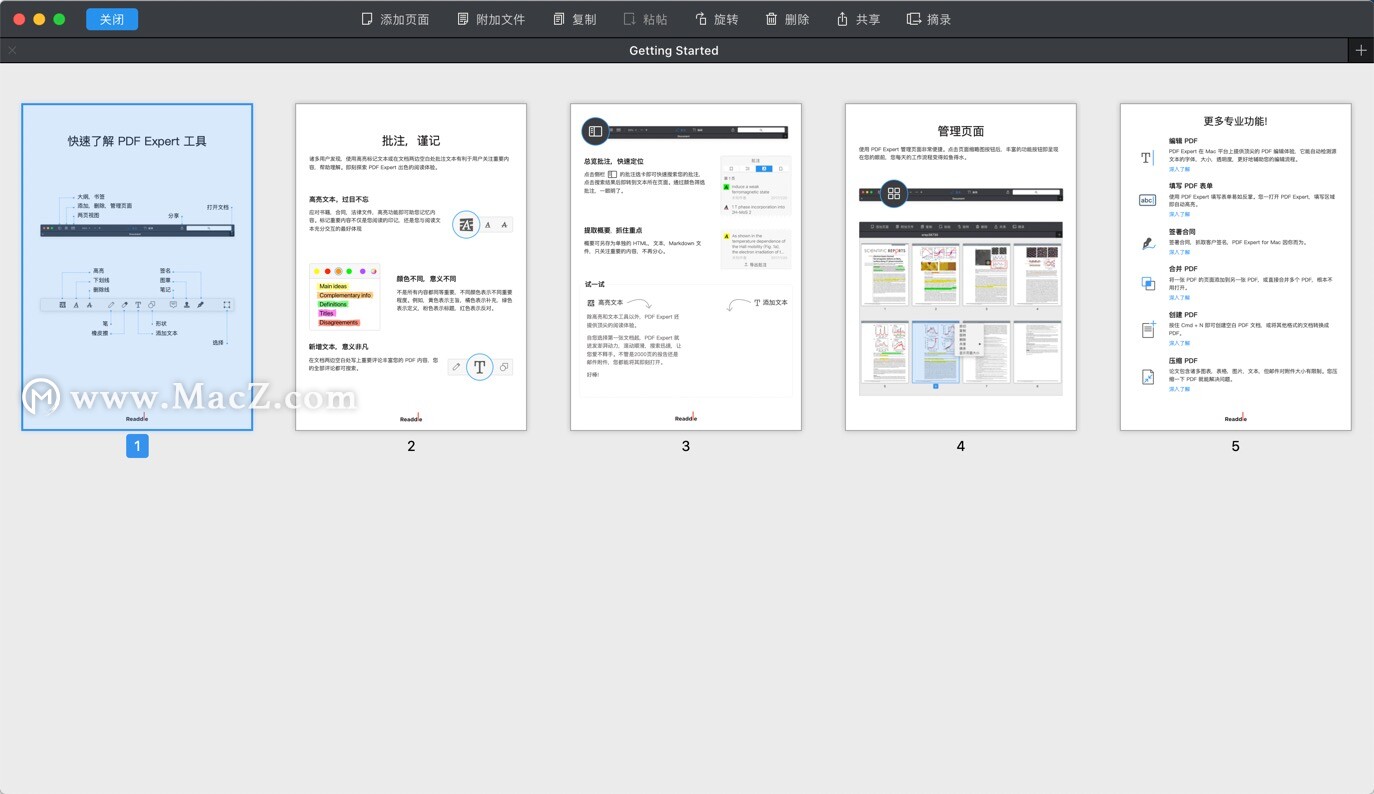Click the 摘录 (Extract) toolbar icon

[x=929, y=18]
